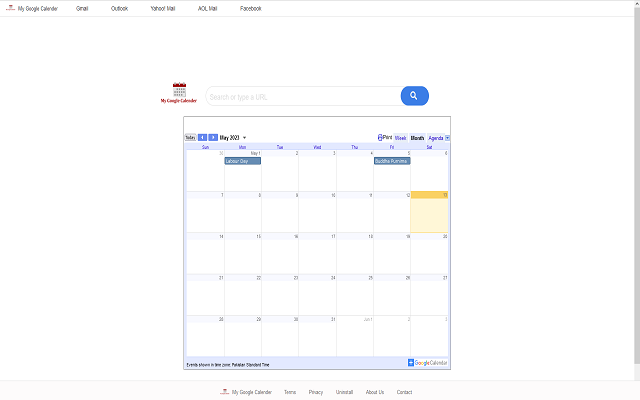The width and height of the screenshot is (640, 400).
Task: Open Terms link in footer
Action: [x=290, y=392]
